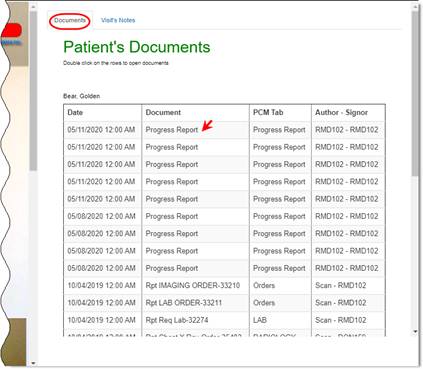
Task: Open the Visit's Notes tab
Action: 118,20
